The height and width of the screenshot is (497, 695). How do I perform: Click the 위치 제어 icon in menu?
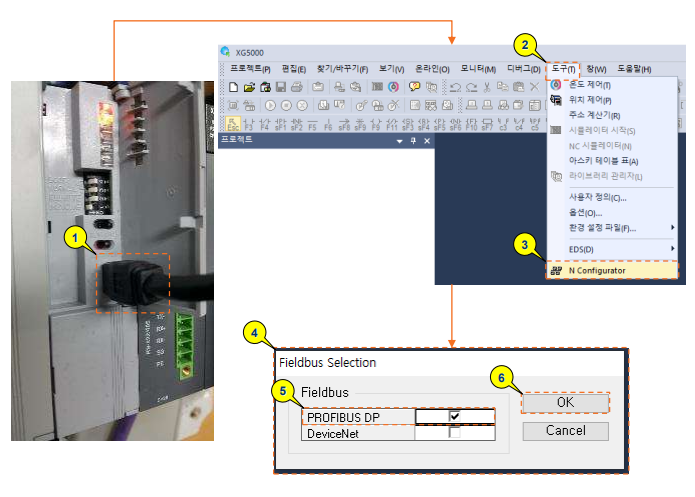556,100
